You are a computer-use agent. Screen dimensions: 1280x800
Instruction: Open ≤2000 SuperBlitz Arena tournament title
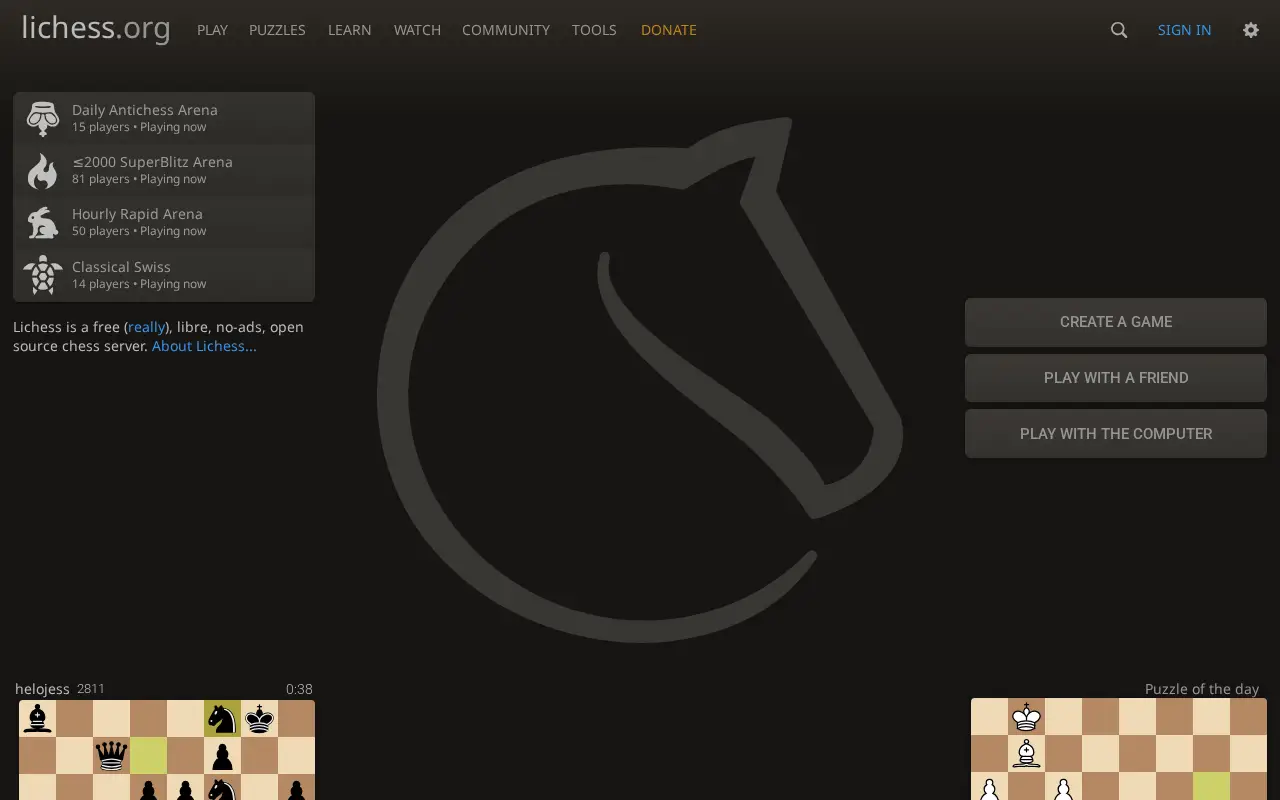152,162
